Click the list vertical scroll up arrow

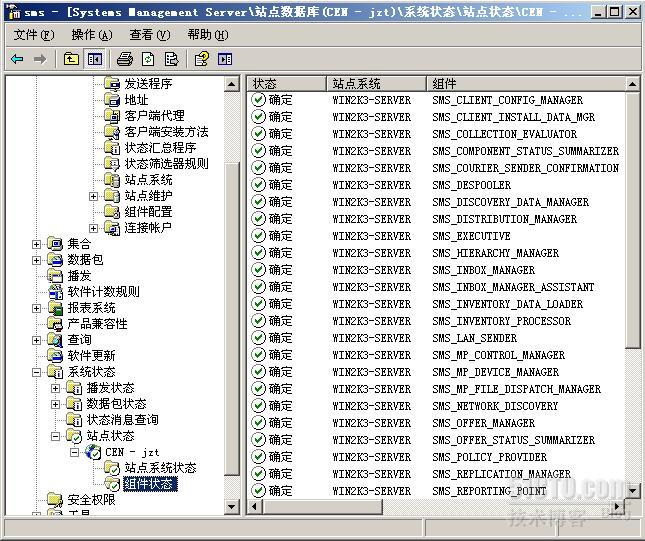pos(632,84)
